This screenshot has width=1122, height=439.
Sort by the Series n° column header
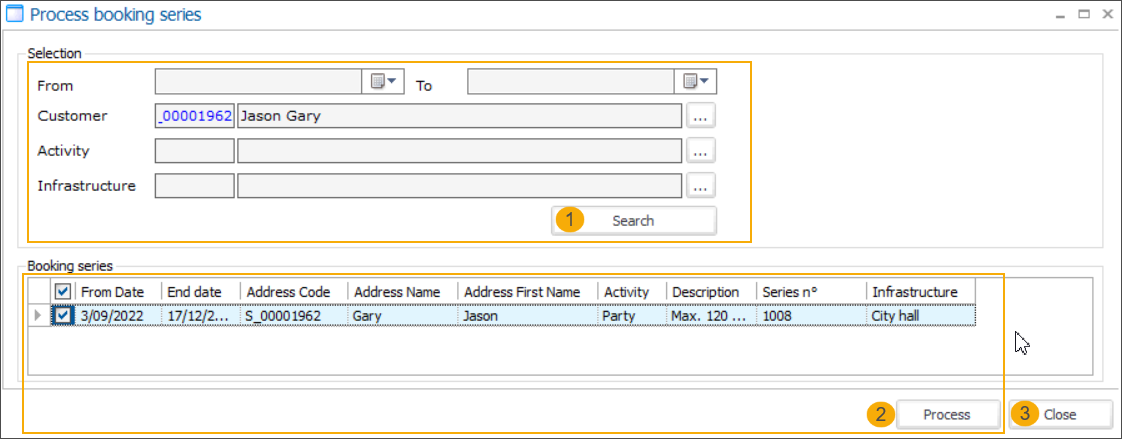(811, 292)
